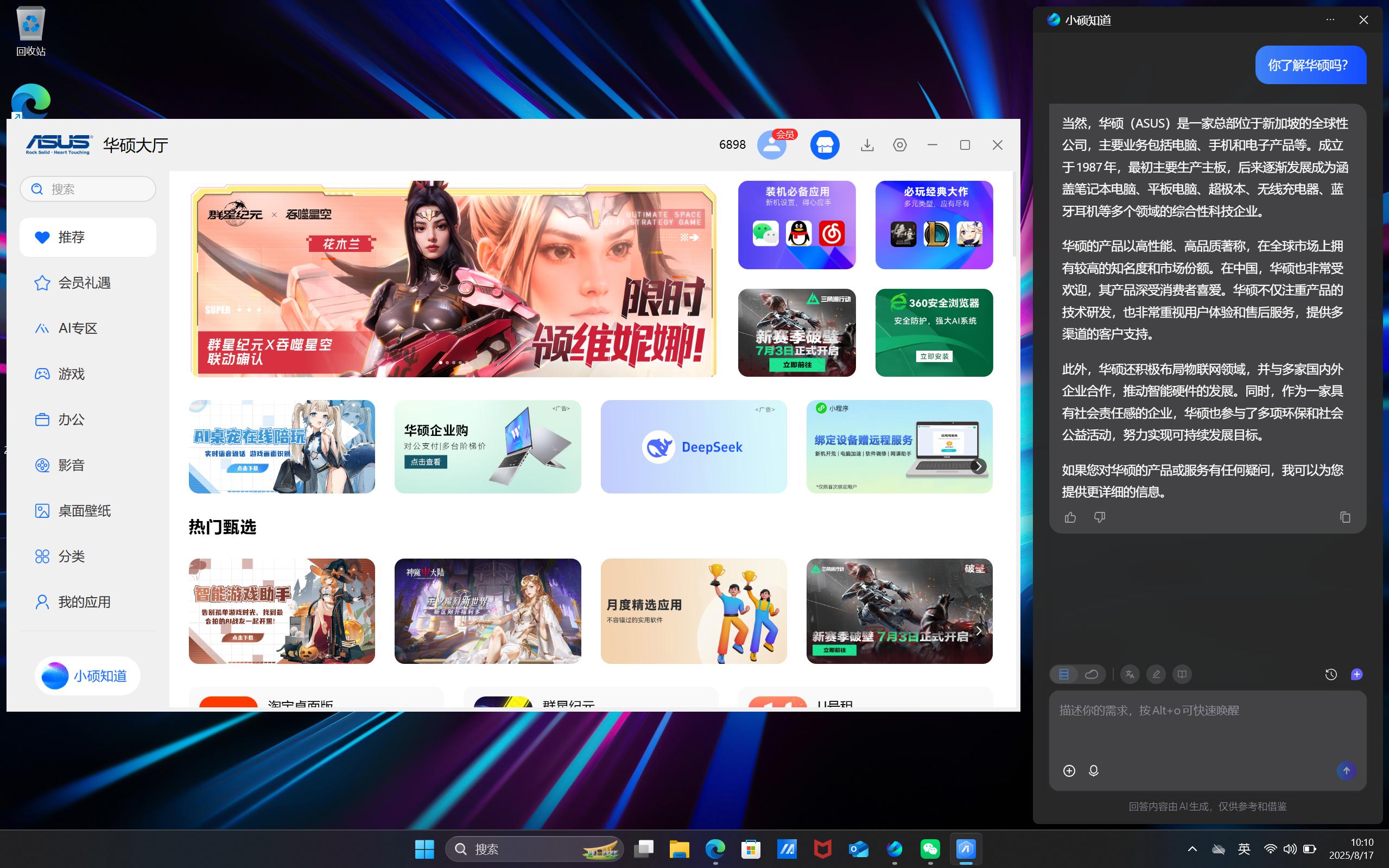
Task: Click NetEase Music icon in 装机必备应用
Action: click(832, 233)
